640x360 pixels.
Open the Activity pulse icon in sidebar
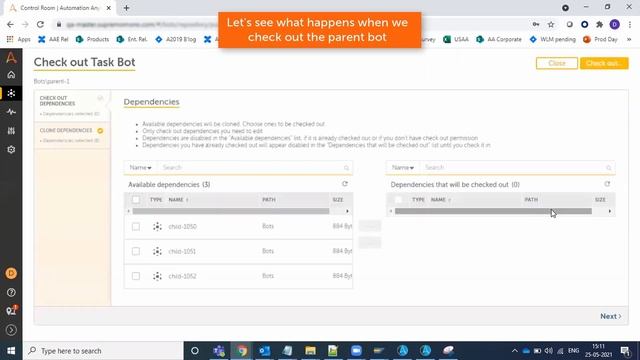coord(11,112)
